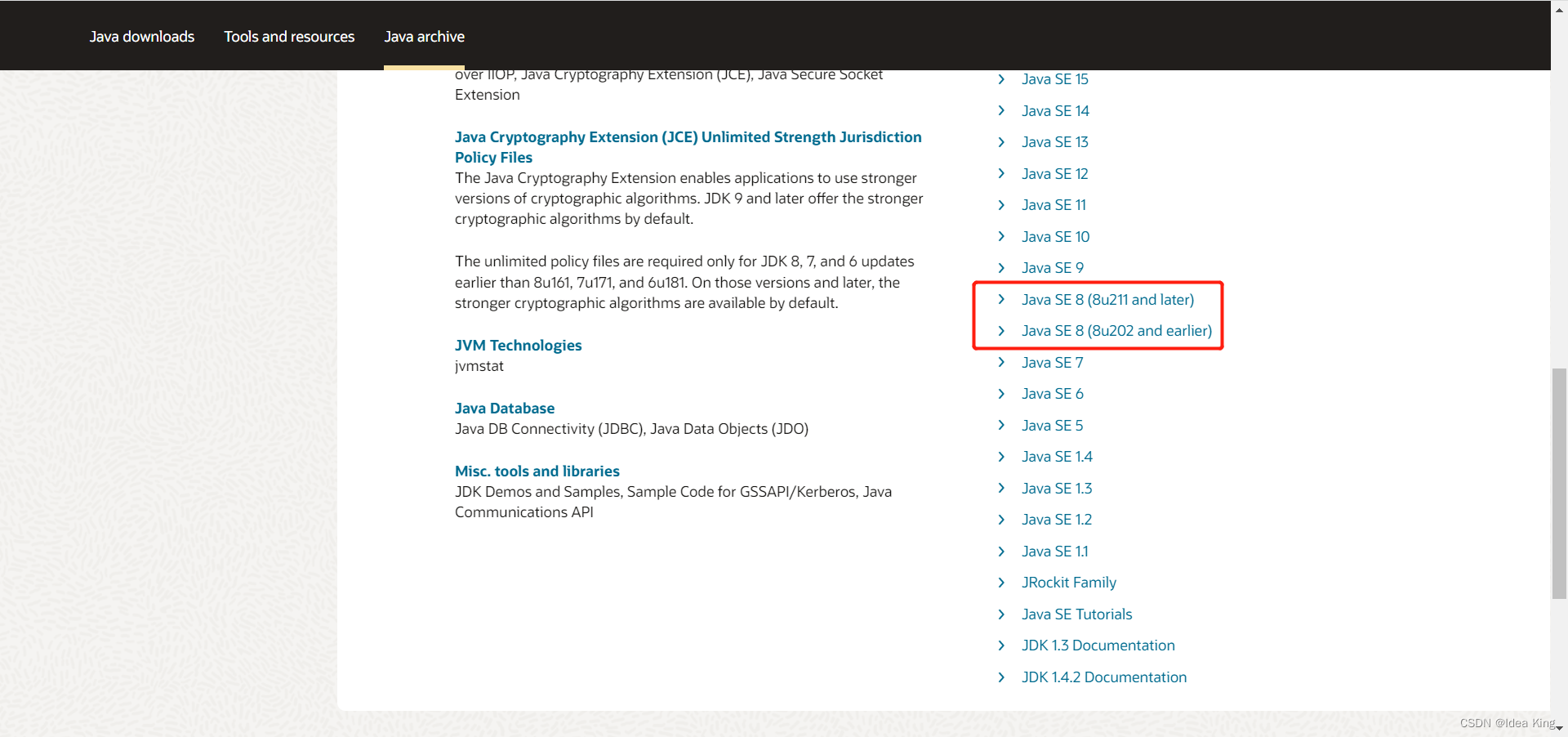
Task: Click the chevron beside Java SE 5
Action: coord(1001,426)
